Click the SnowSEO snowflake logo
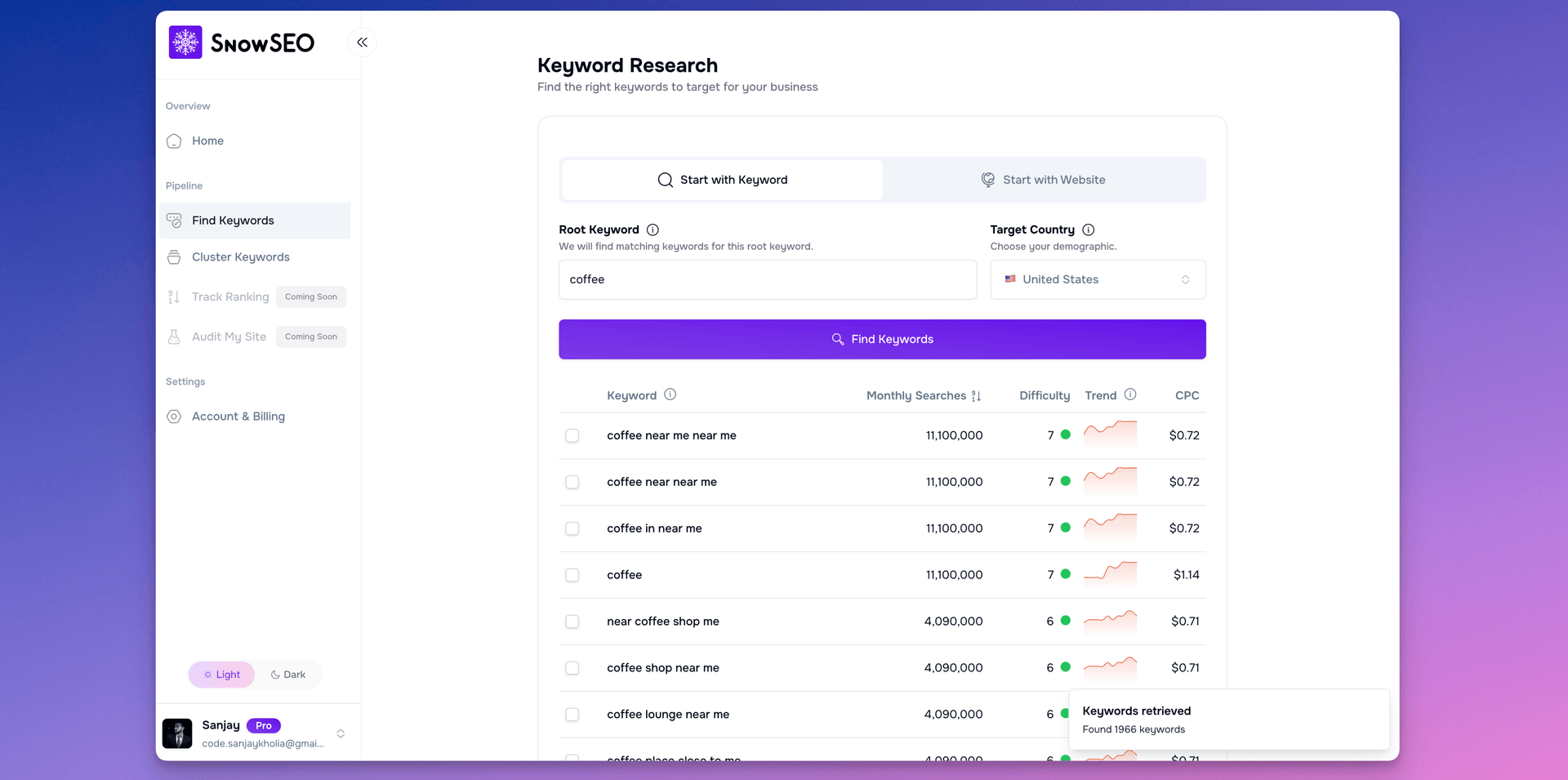1568x780 pixels. 185,42
